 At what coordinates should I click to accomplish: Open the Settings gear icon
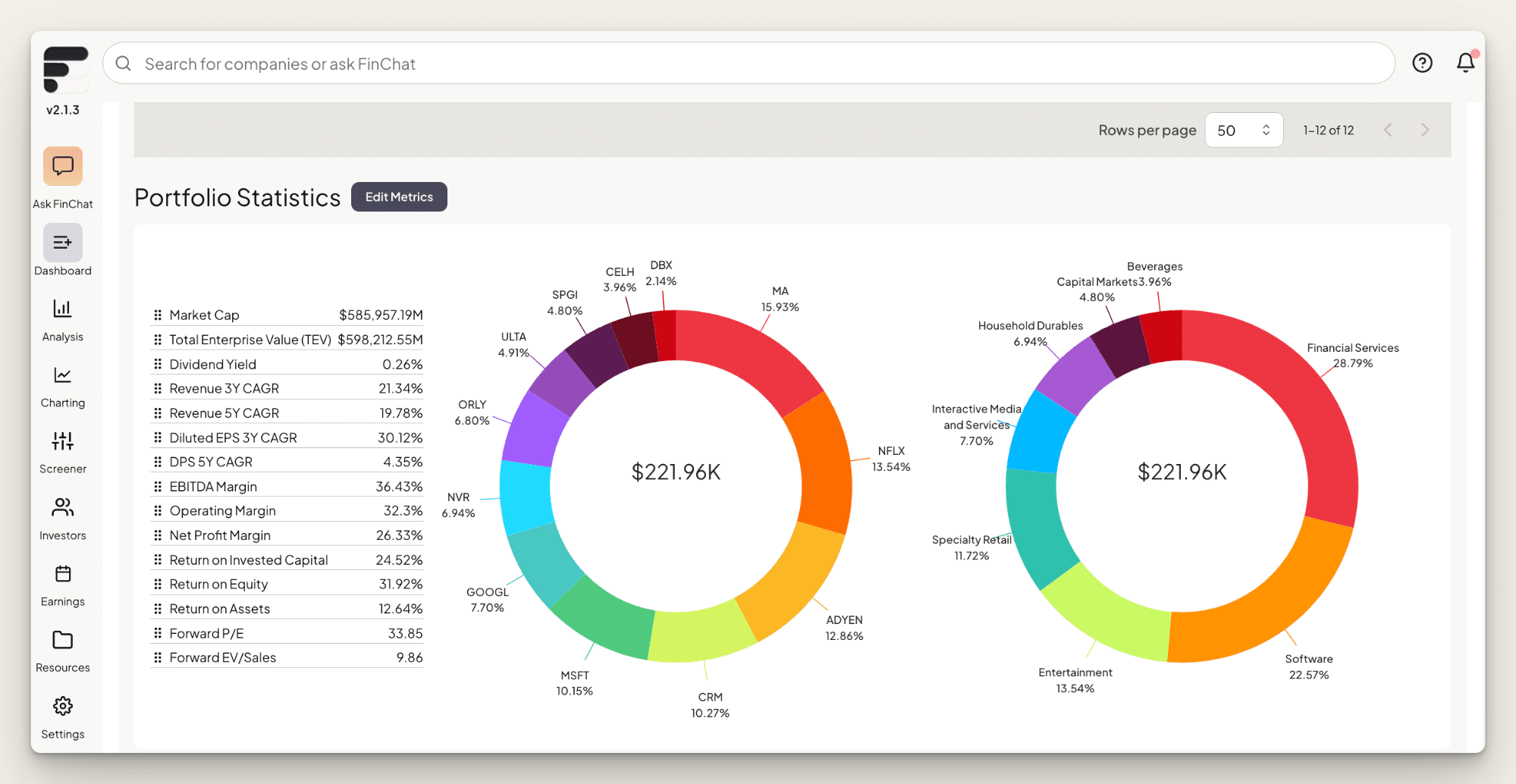[x=63, y=707]
